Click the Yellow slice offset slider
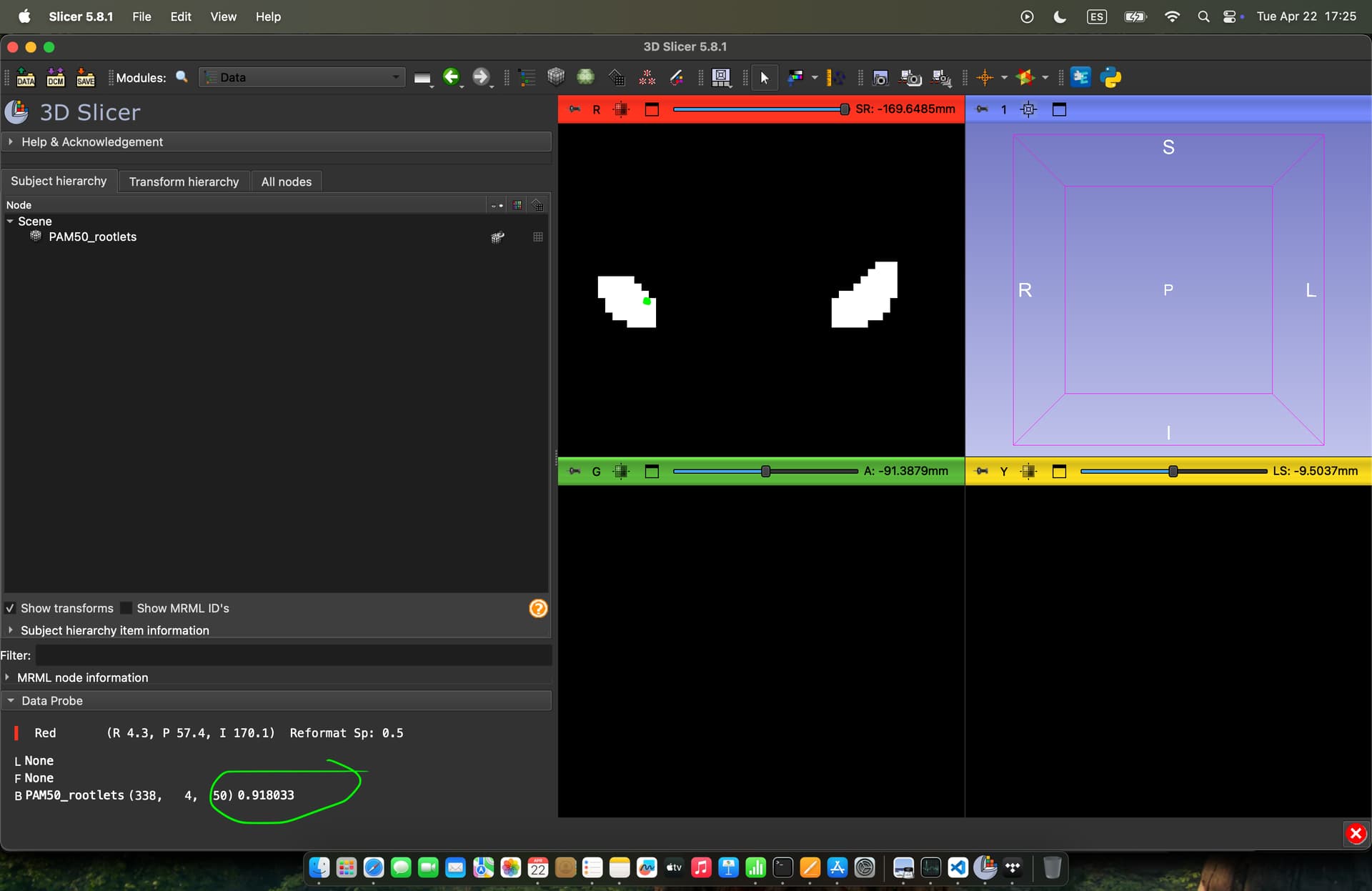The image size is (1372, 891). [x=1173, y=472]
